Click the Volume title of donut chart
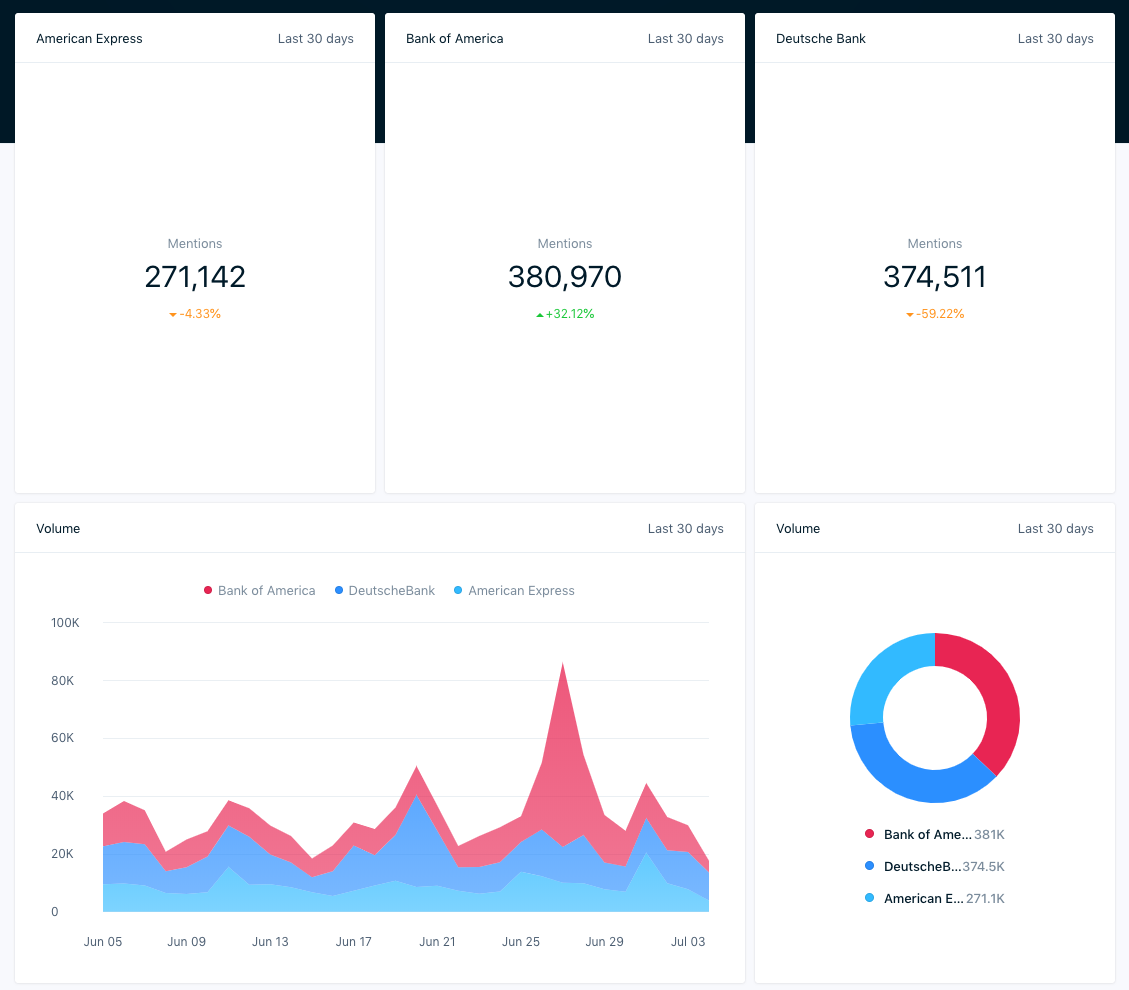The image size is (1129, 990). [x=798, y=528]
